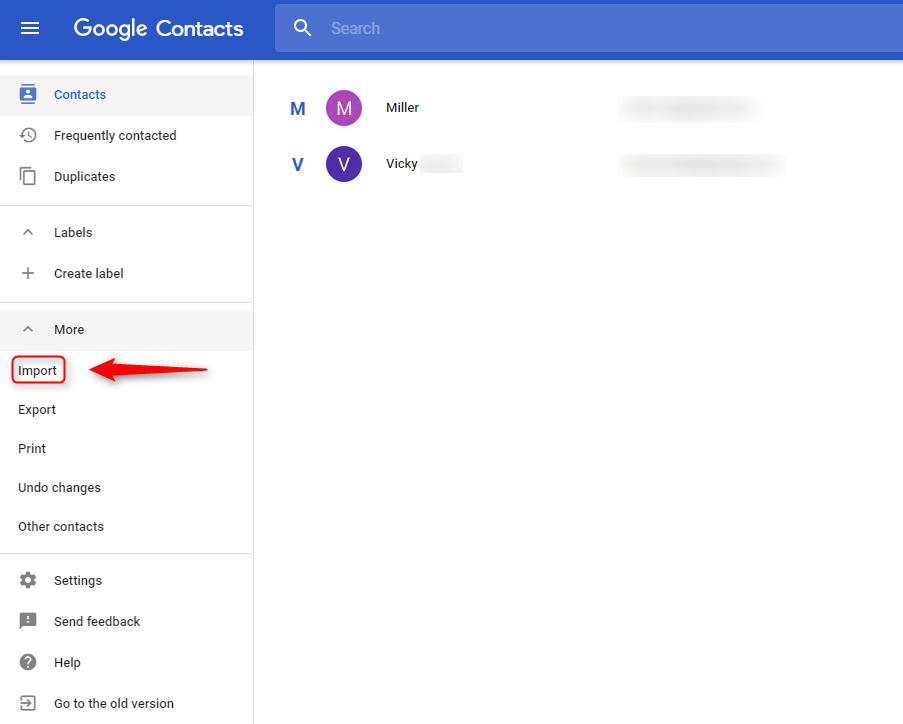Collapse the More section
Viewport: 903px width, 724px height.
click(x=28, y=329)
